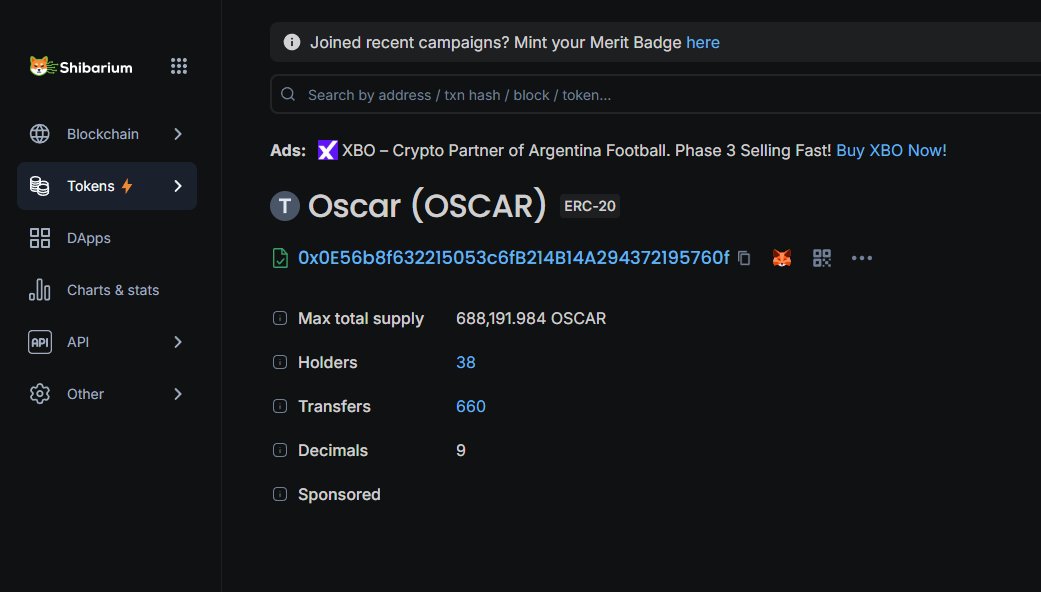Click the Holders info hint icon

pos(280,363)
